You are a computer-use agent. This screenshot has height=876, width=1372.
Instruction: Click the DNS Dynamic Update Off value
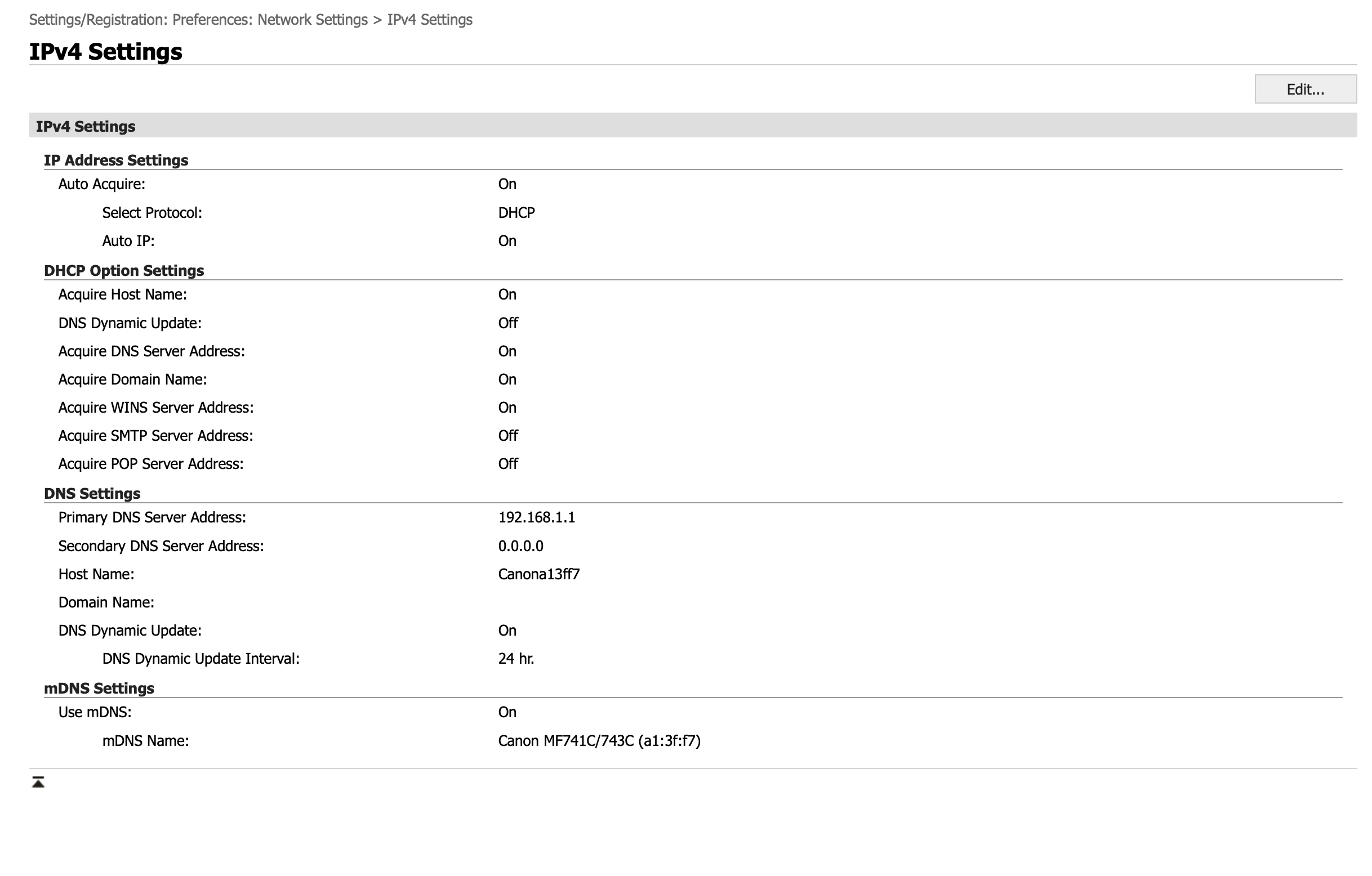[x=507, y=323]
